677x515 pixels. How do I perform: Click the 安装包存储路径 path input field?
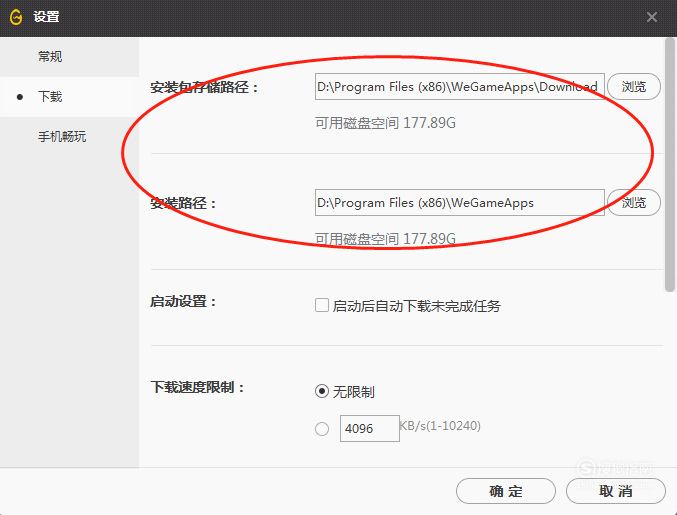point(459,87)
